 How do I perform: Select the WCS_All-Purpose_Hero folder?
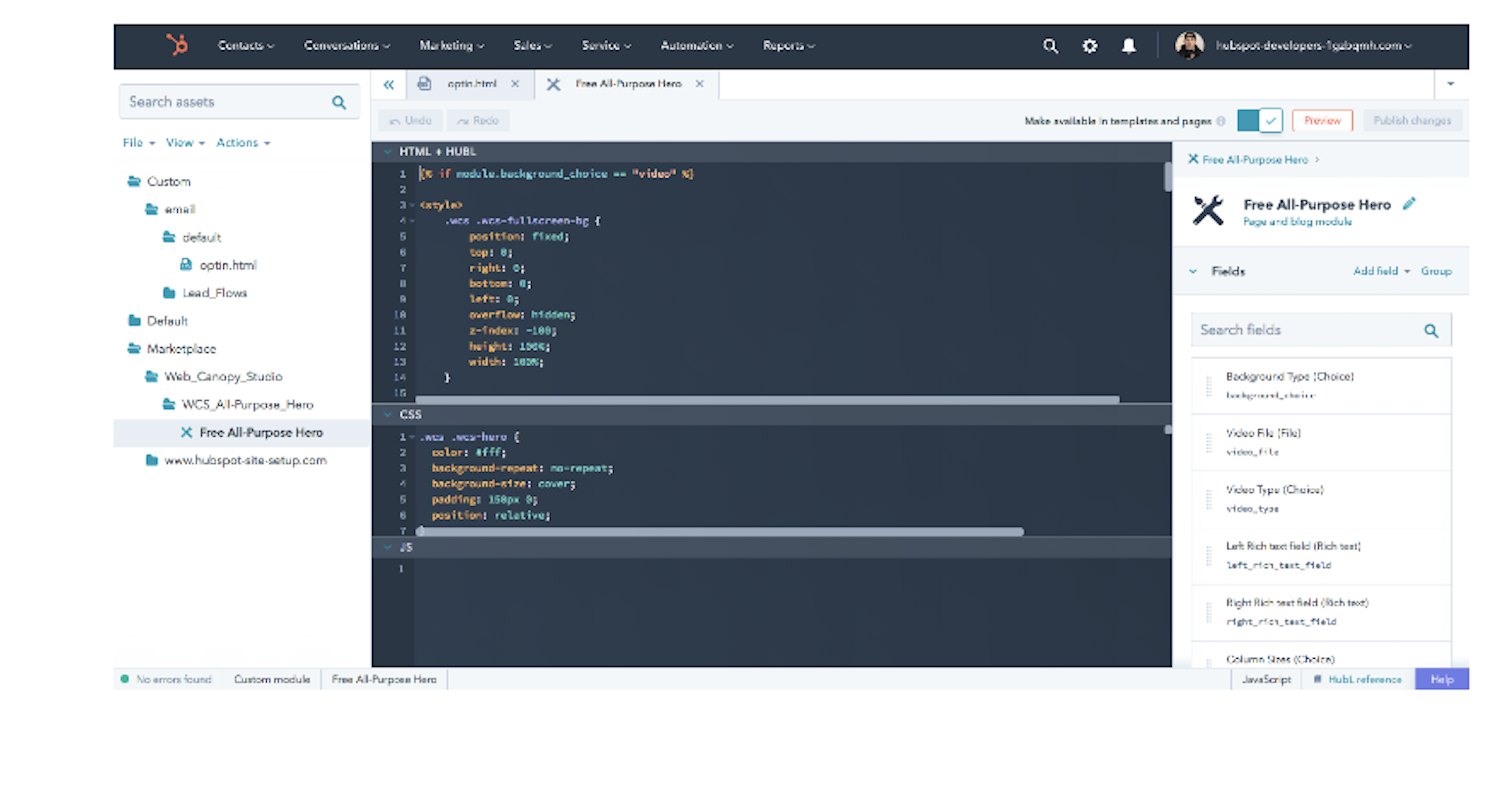tap(238, 405)
